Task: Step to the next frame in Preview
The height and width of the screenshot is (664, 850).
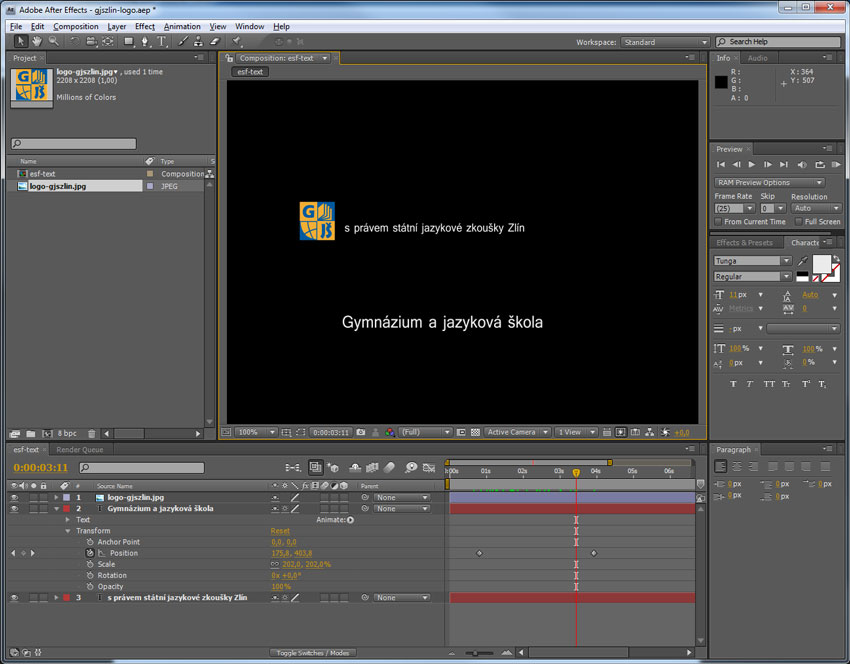Action: [x=768, y=165]
